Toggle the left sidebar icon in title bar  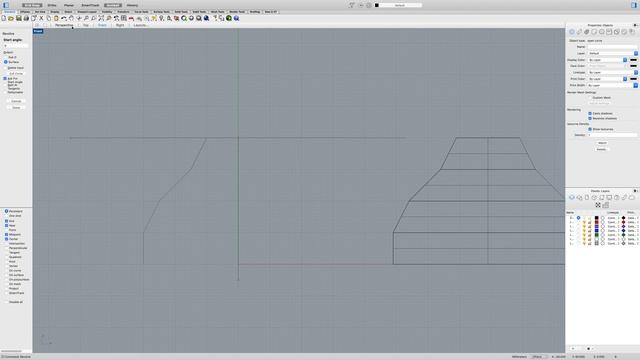[6, 5]
